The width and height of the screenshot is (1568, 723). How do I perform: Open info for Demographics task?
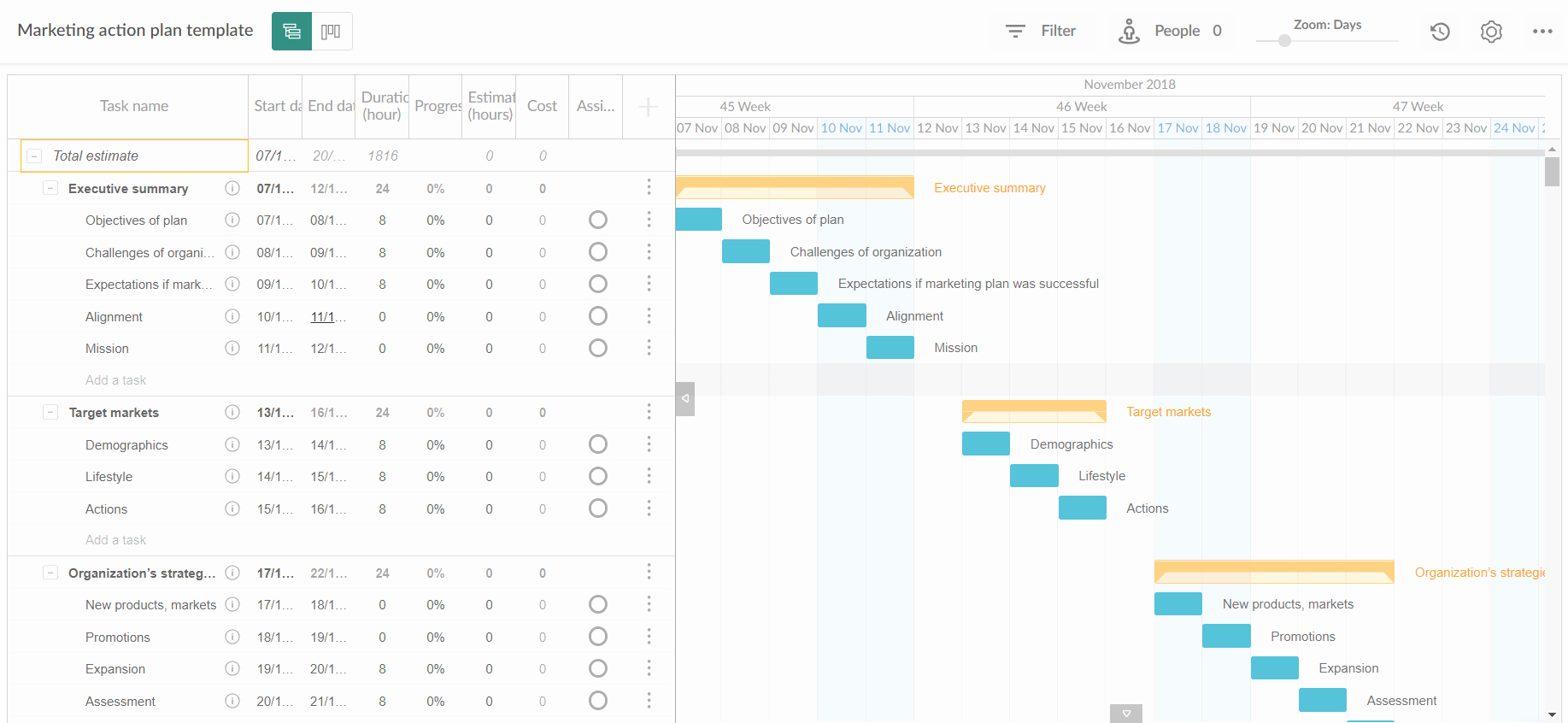[232, 444]
